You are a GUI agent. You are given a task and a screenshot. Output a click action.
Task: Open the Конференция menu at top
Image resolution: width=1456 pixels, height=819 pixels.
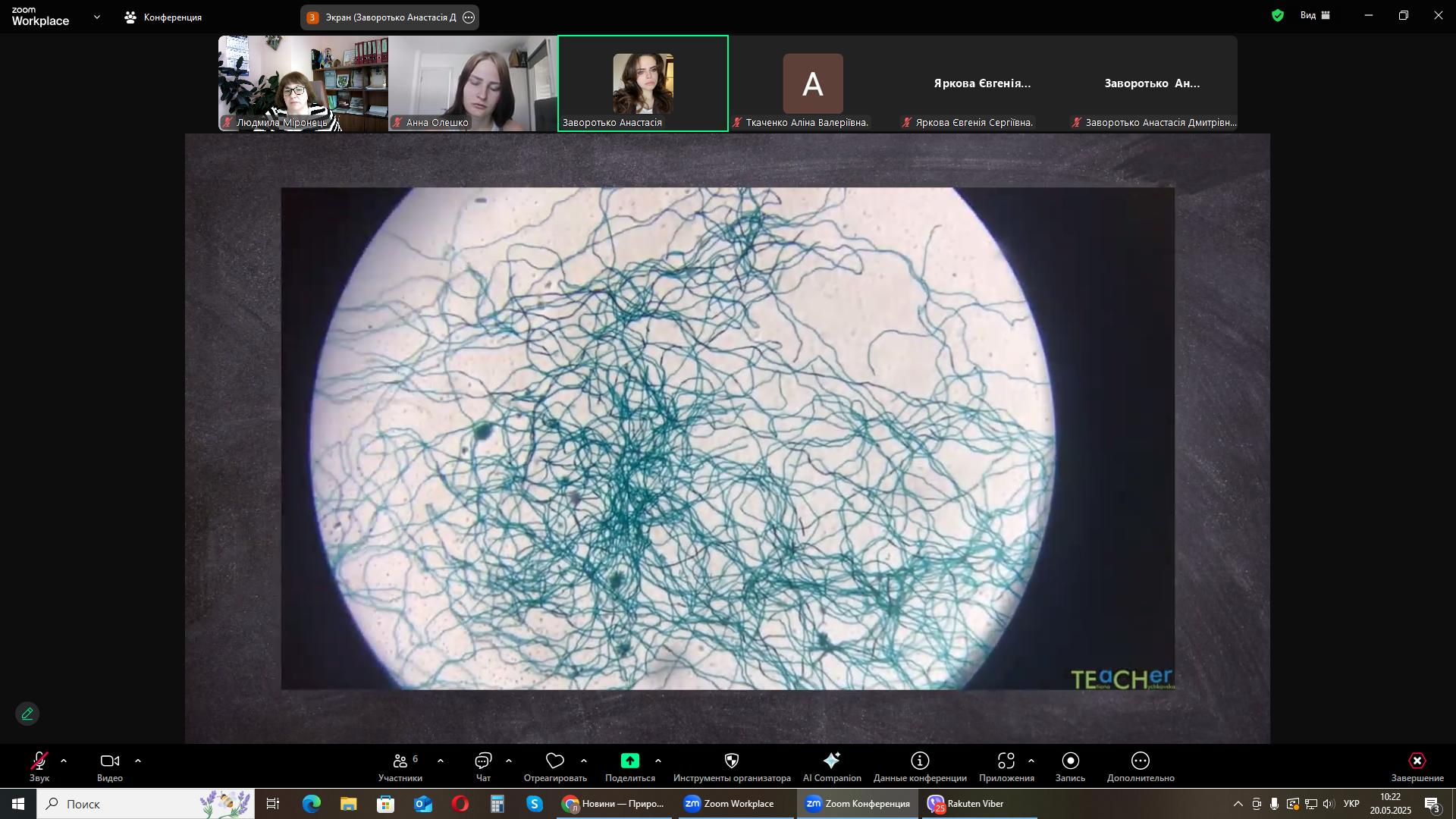[163, 17]
